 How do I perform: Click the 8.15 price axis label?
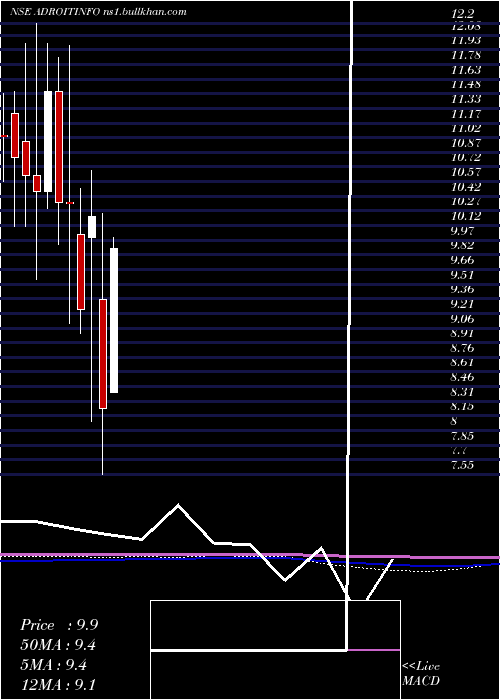pos(462,406)
